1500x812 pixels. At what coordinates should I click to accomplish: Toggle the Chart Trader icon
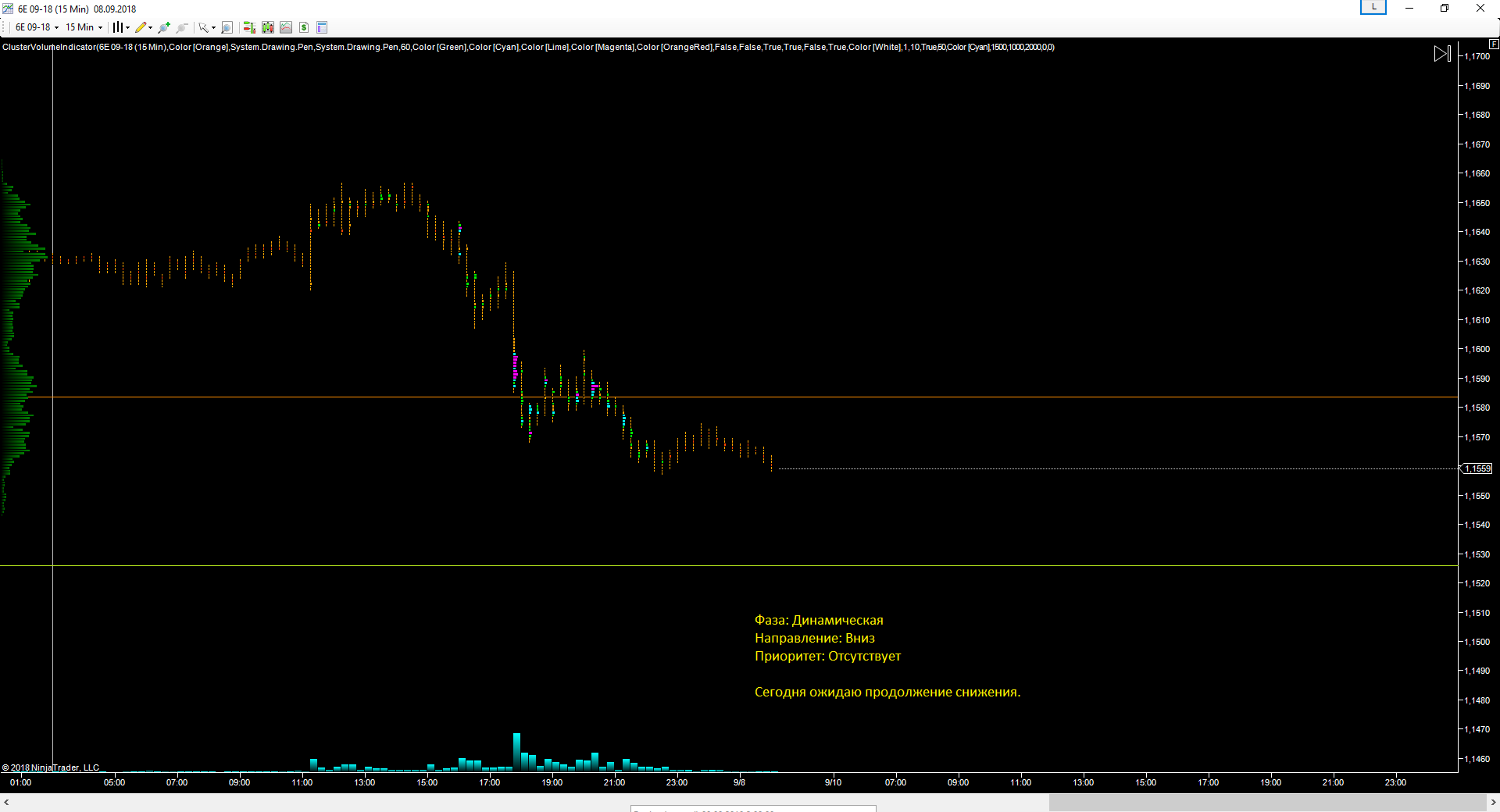[249, 27]
